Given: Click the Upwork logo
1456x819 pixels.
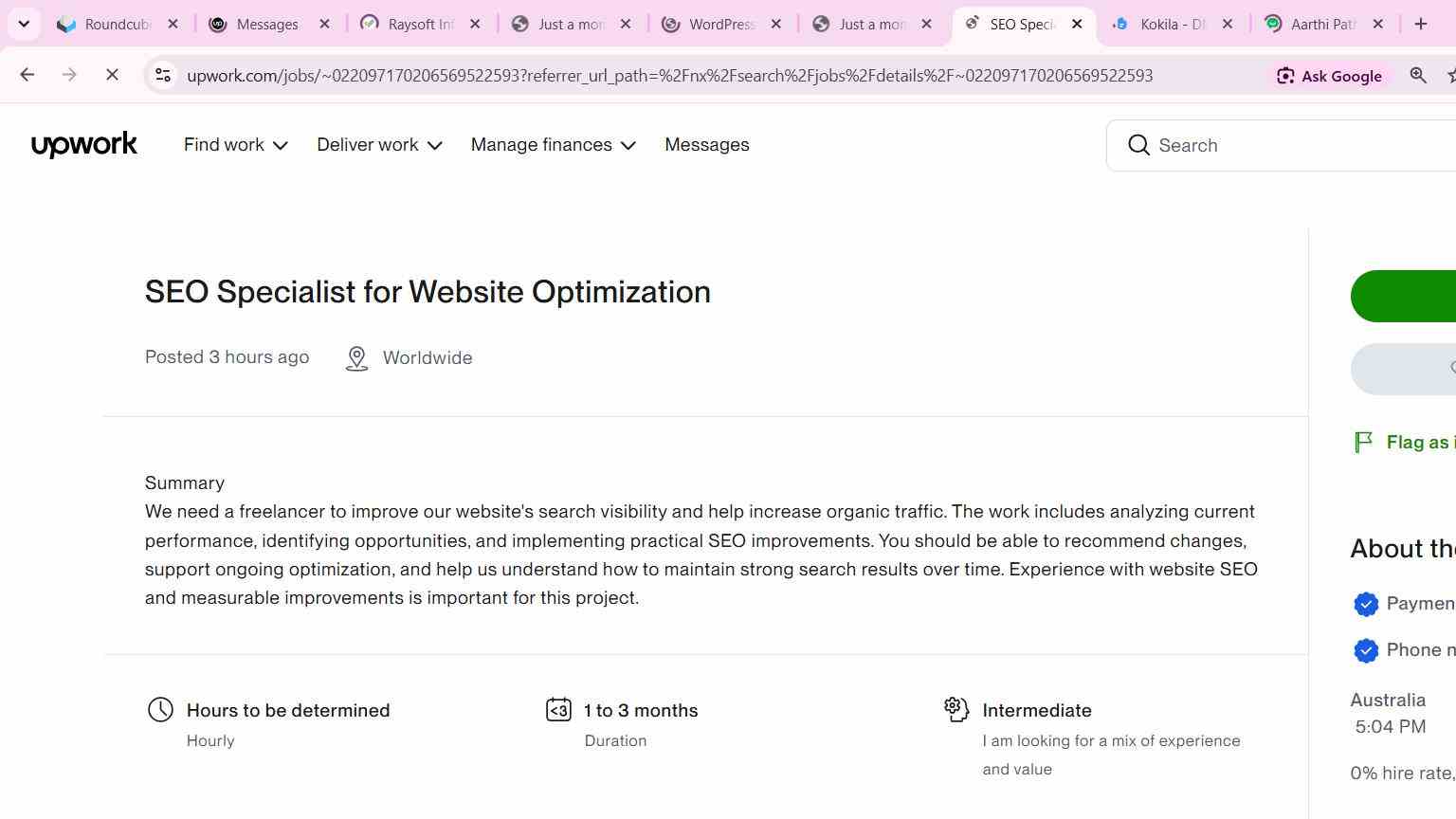Looking at the screenshot, I should [84, 145].
